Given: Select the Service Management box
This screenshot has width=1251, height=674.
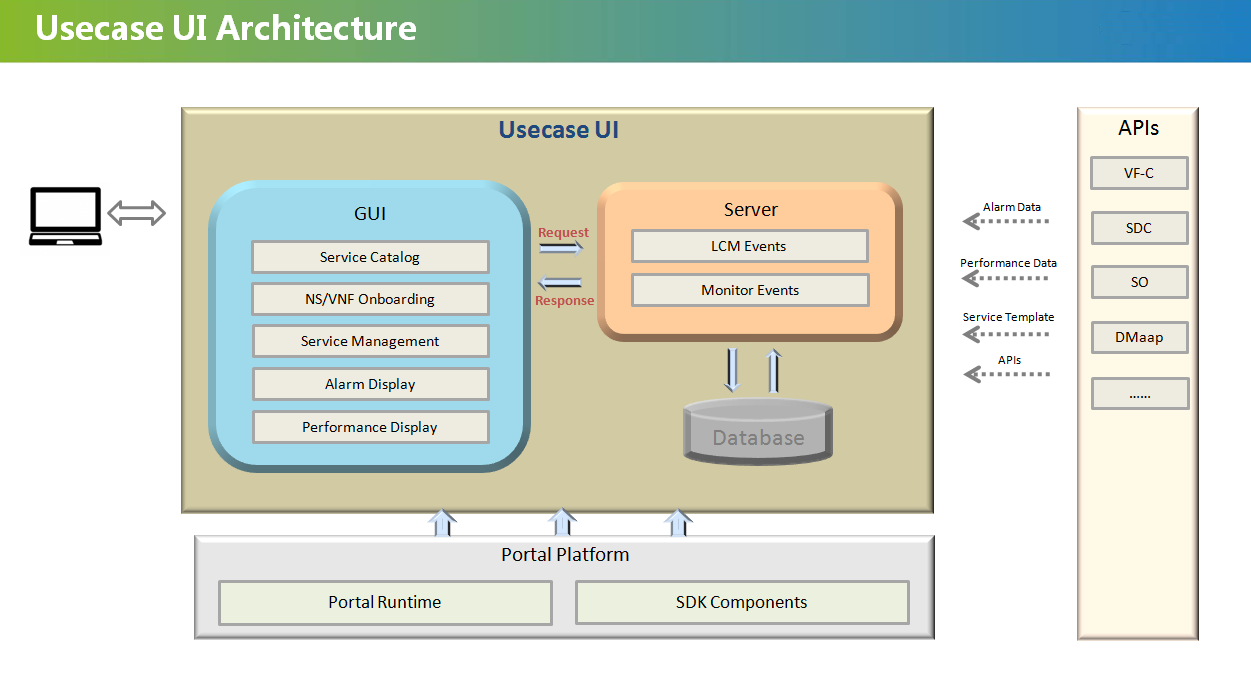Looking at the screenshot, I should point(370,341).
